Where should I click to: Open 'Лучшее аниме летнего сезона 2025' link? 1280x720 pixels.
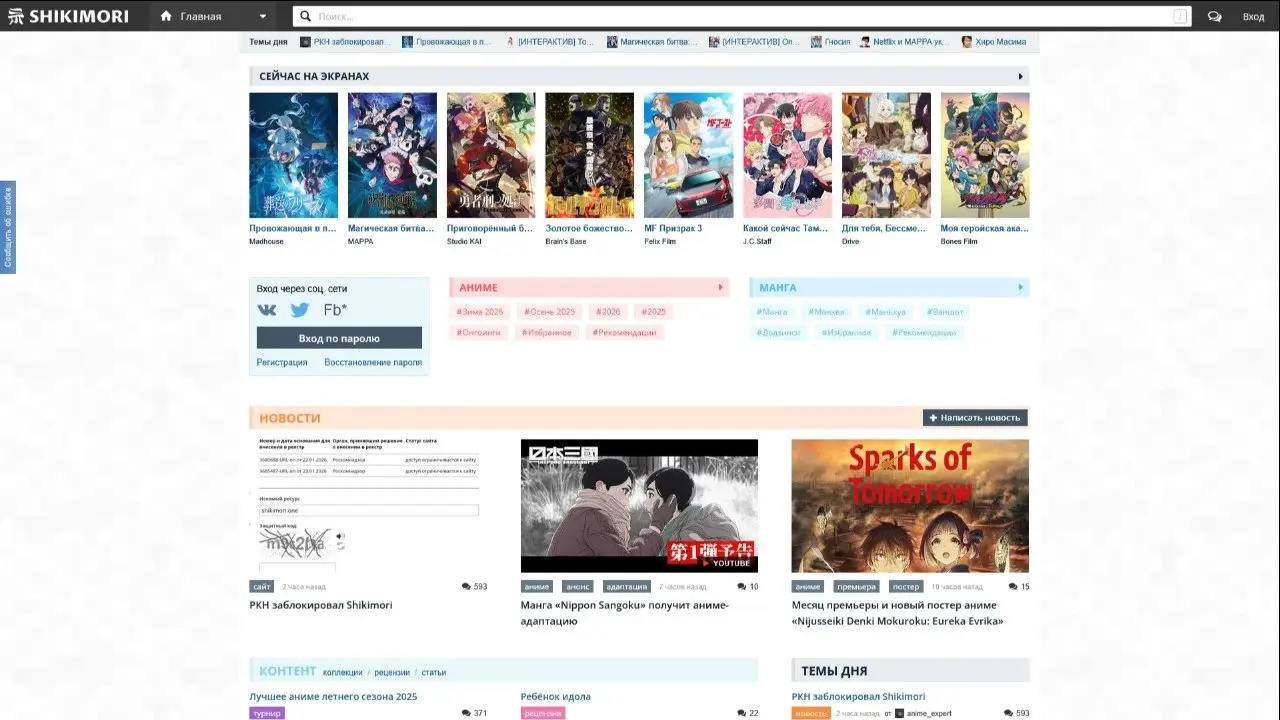333,696
